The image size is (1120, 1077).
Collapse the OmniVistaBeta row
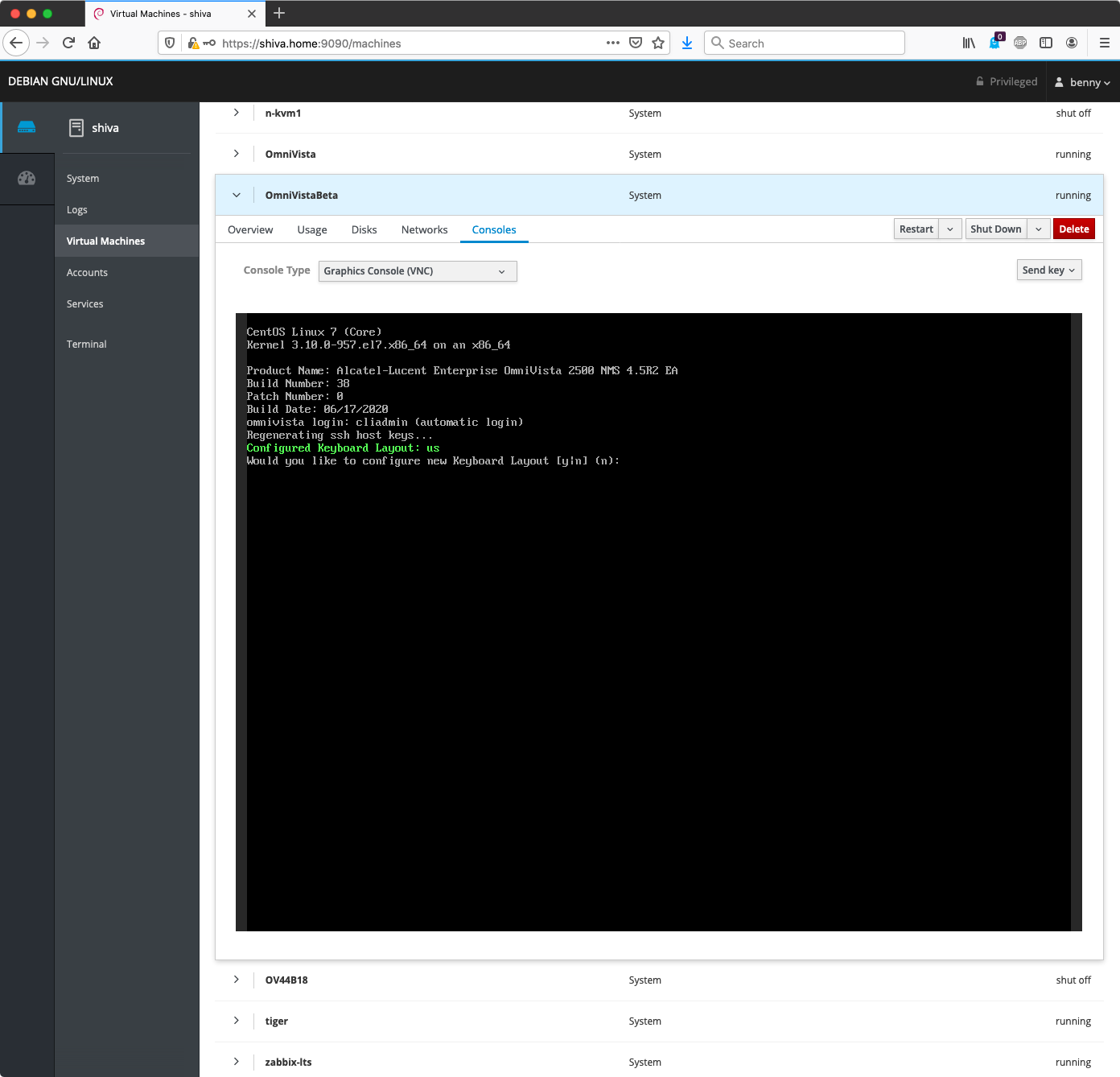[237, 195]
